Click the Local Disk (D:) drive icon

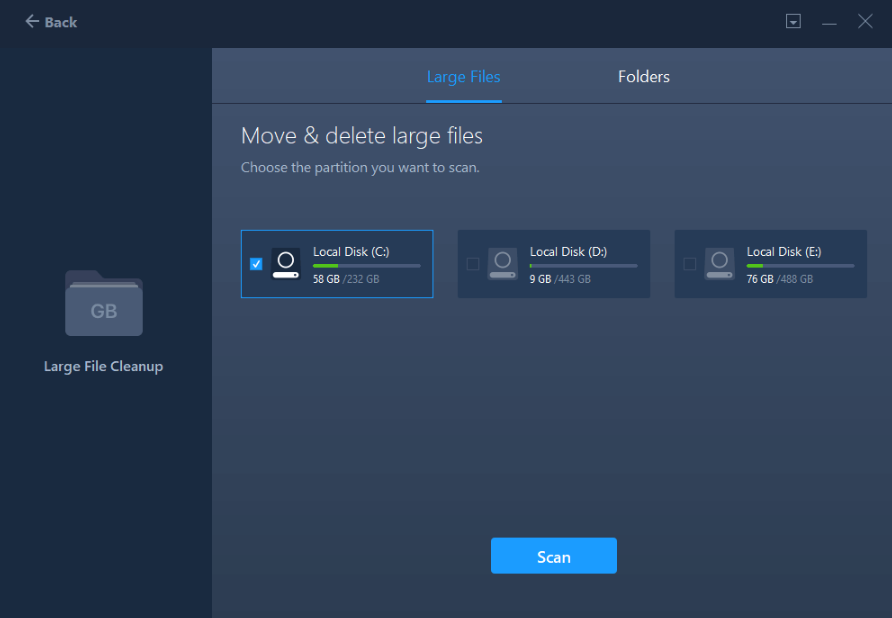[502, 264]
